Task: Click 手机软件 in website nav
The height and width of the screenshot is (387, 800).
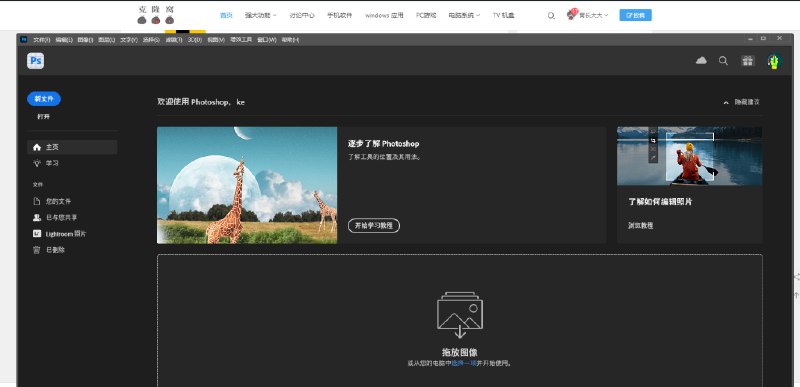Action: pyautogui.click(x=340, y=15)
